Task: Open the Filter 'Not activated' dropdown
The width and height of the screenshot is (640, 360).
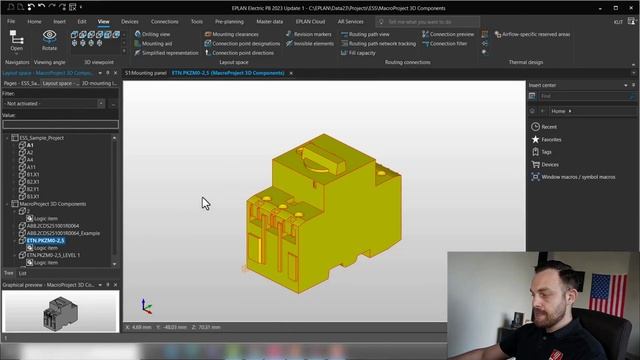Action: tap(101, 104)
